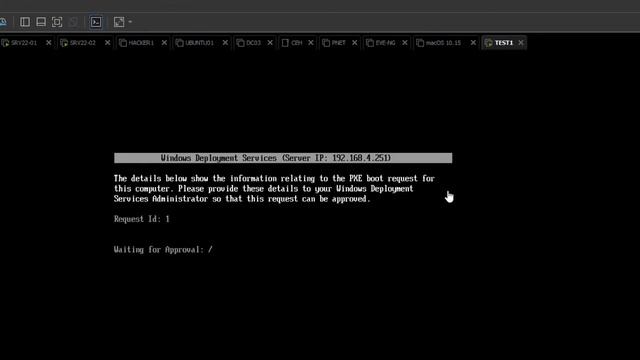Screen dimensions: 640x360
Task: Close the CEH tab
Action: point(311,43)
